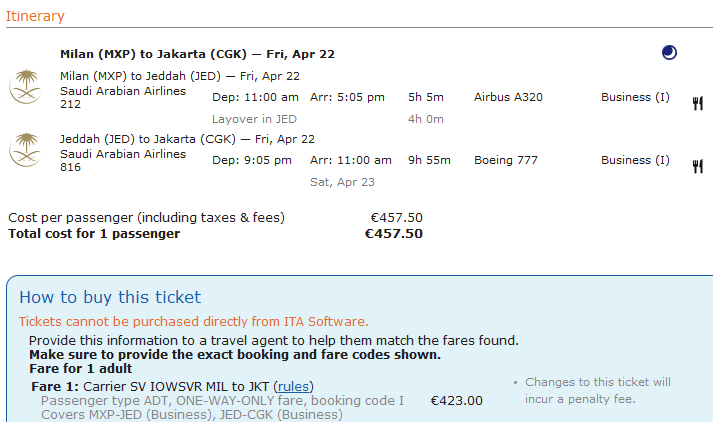This screenshot has width=713, height=422.
Task: Click the Itinerary section heading
Action: [35, 16]
